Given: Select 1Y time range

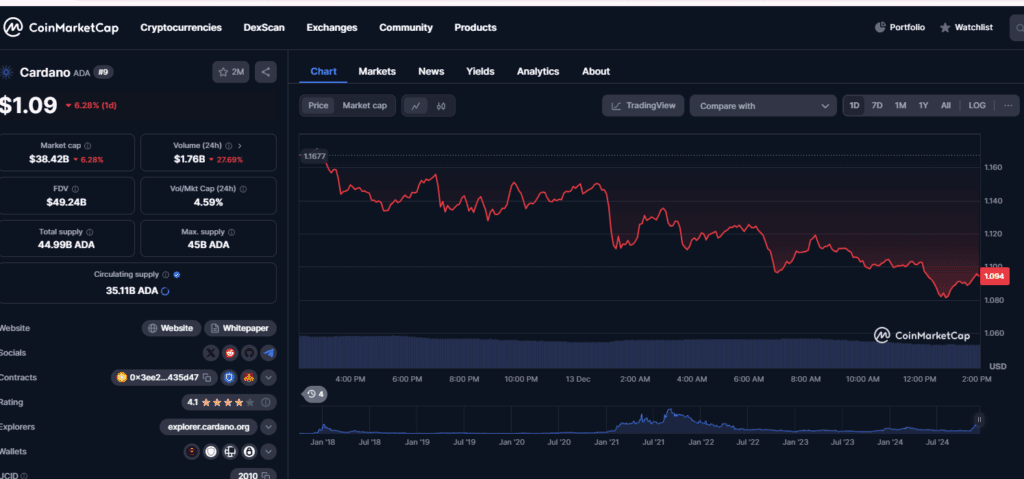Looking at the screenshot, I should [923, 105].
